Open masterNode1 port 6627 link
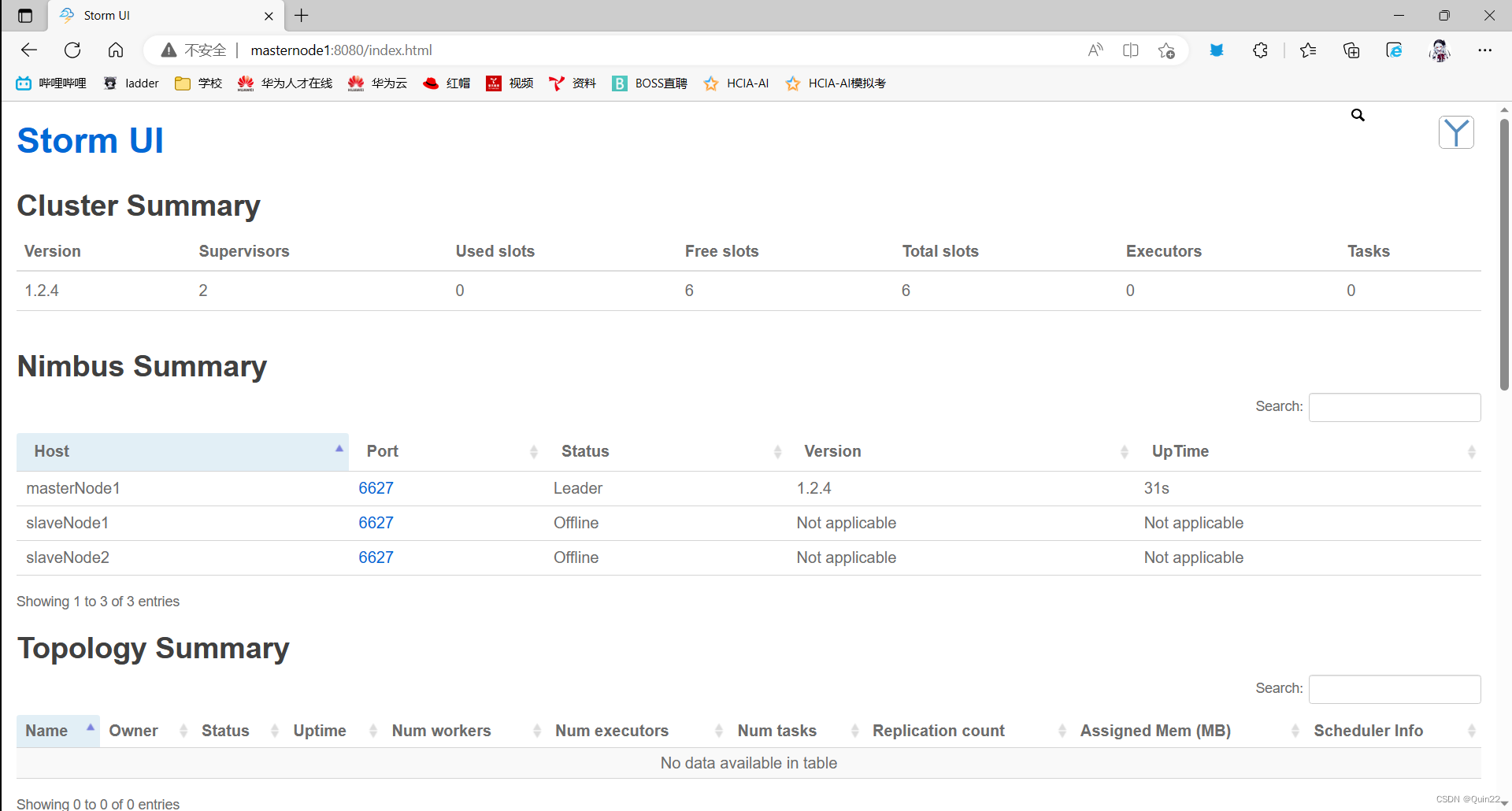 pos(376,488)
